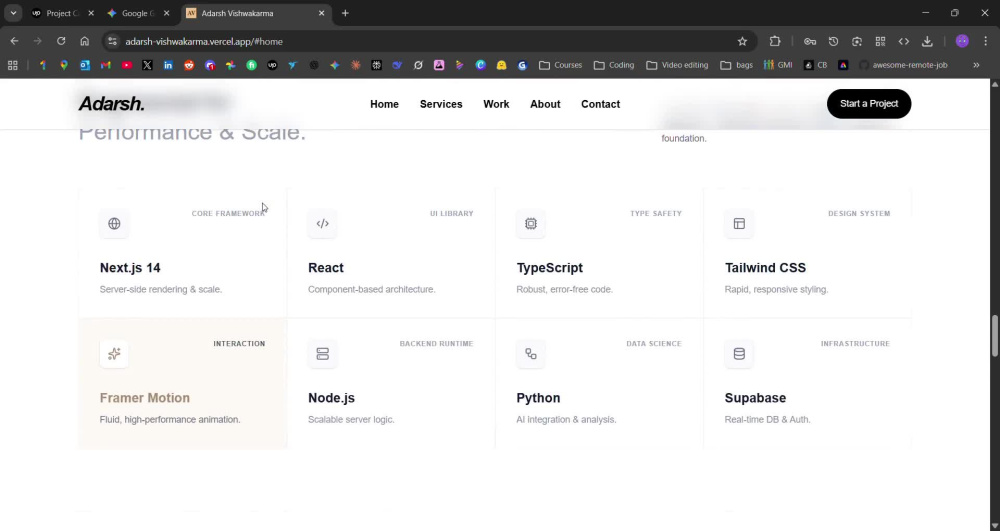Click the sparkle icon on the Framer Motion card
1000x531 pixels.
point(114,354)
